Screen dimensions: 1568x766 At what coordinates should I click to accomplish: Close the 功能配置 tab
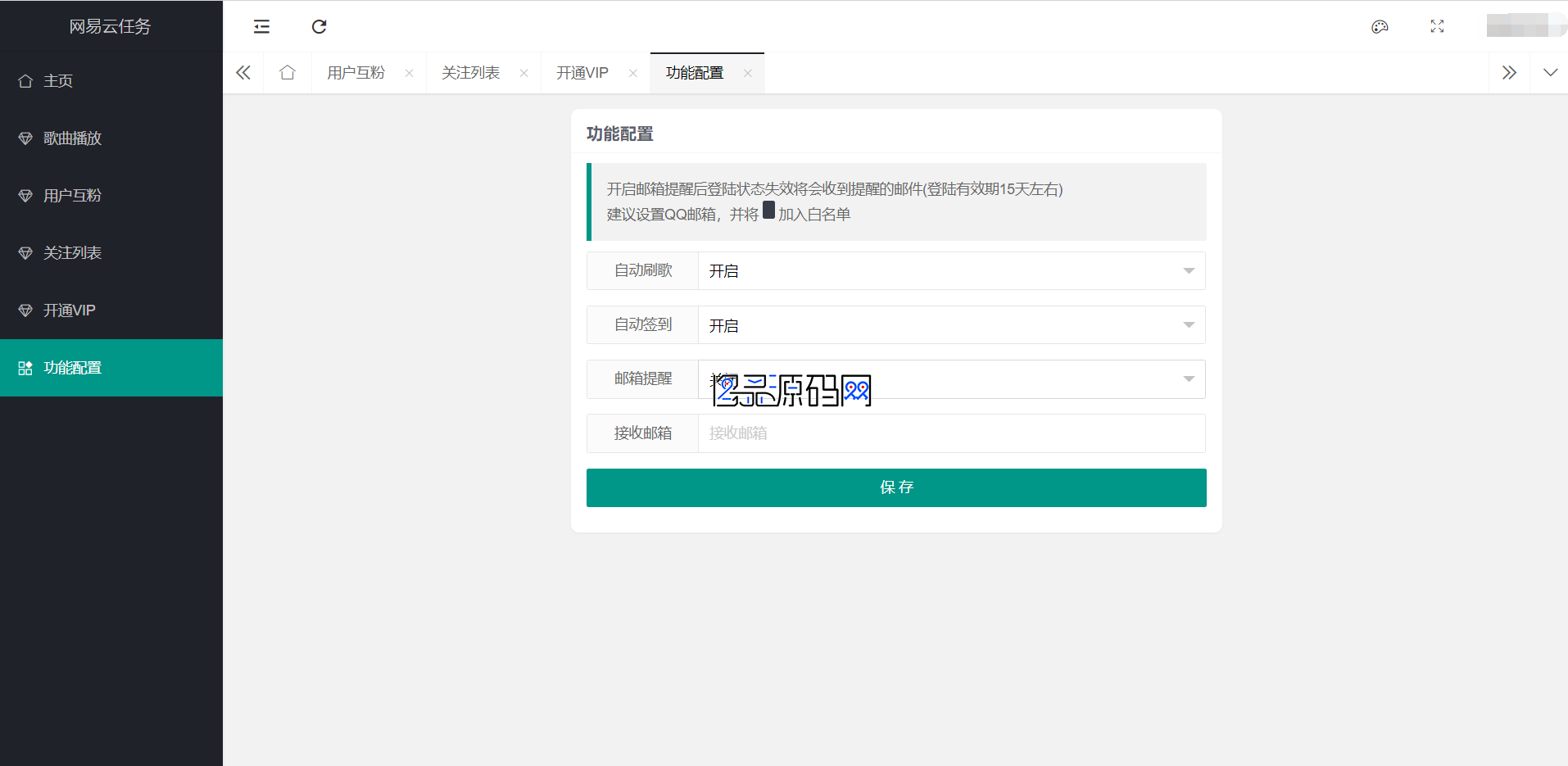[748, 73]
